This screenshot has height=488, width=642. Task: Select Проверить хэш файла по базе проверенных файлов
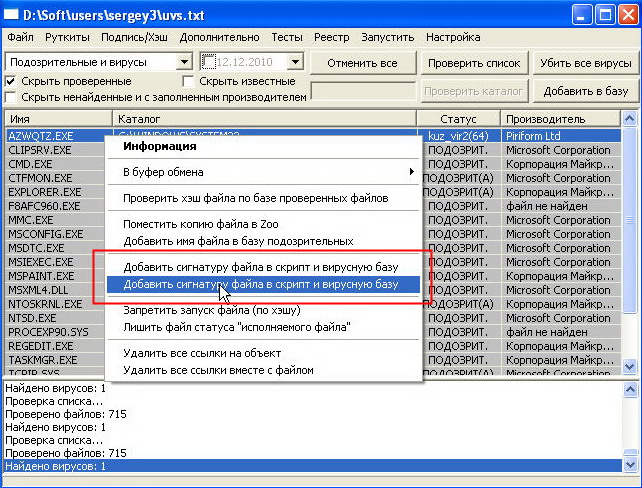coord(264,198)
